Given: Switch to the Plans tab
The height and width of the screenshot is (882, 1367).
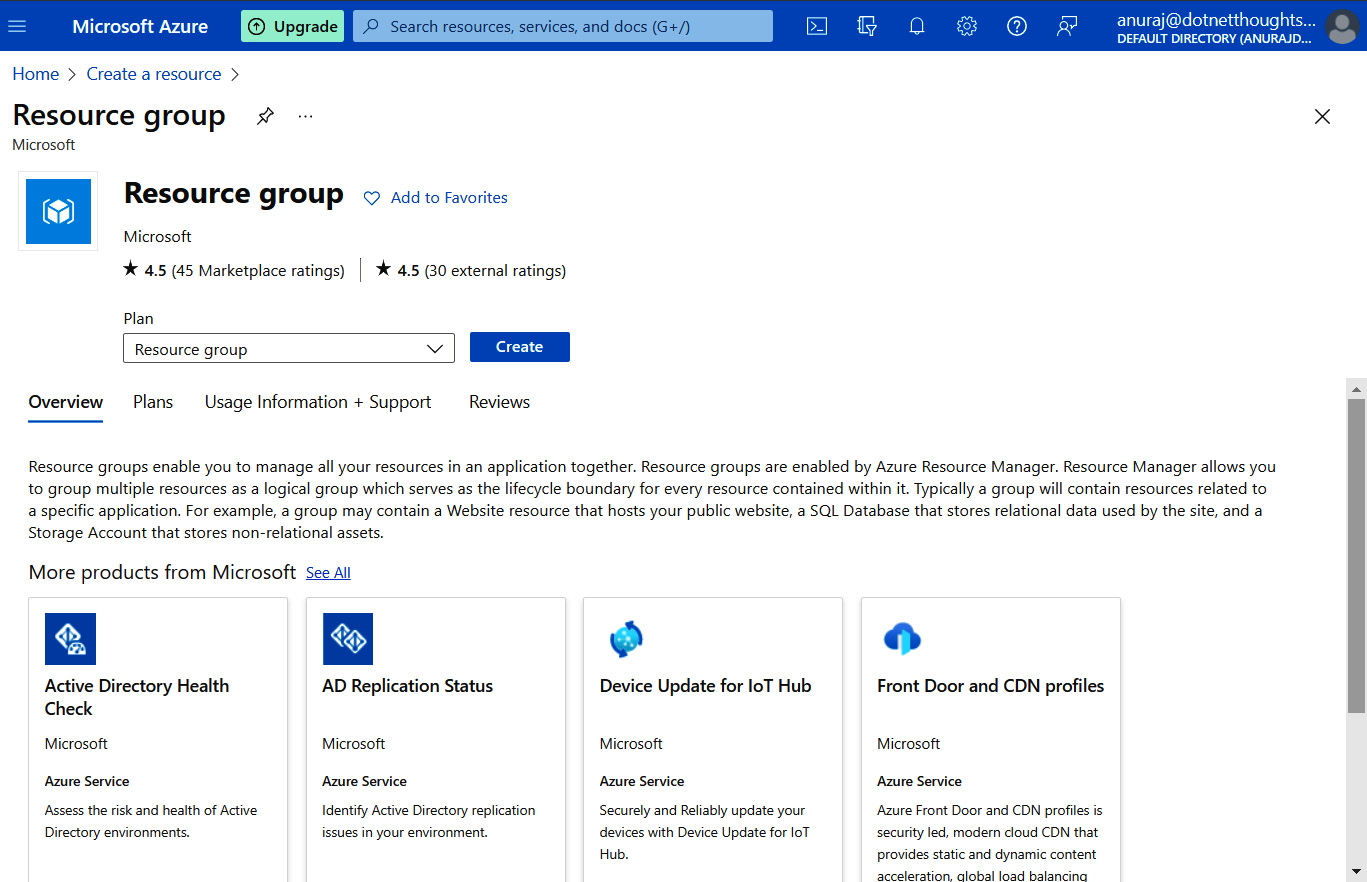Looking at the screenshot, I should (x=153, y=402).
